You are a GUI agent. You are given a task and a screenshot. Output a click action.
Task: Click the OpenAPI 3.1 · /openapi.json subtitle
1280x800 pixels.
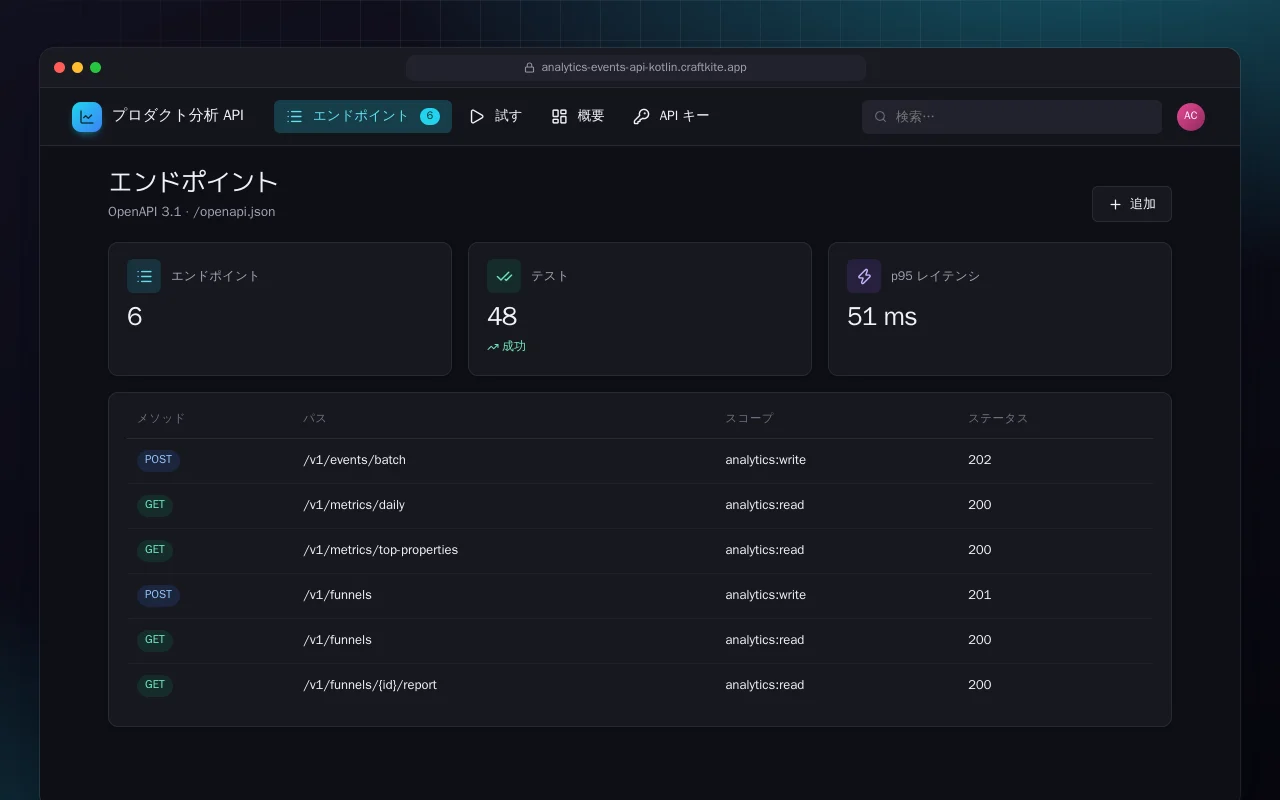pyautogui.click(x=192, y=212)
